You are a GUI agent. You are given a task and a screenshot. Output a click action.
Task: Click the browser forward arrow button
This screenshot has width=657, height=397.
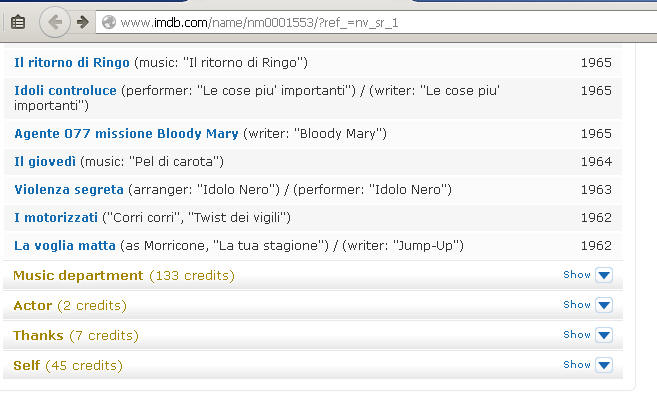83,22
